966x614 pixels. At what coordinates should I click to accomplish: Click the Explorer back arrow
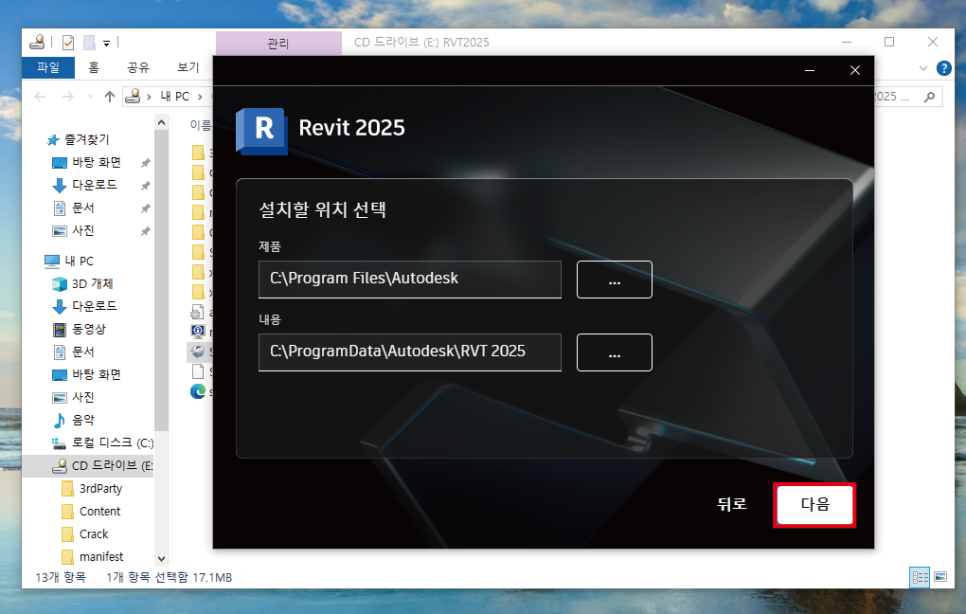(x=40, y=96)
